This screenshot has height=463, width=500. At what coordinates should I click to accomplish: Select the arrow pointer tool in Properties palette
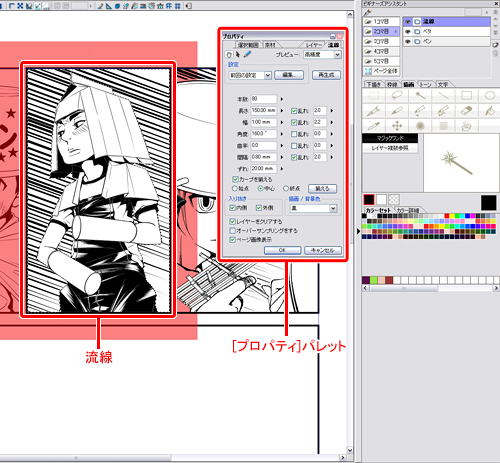[x=238, y=54]
